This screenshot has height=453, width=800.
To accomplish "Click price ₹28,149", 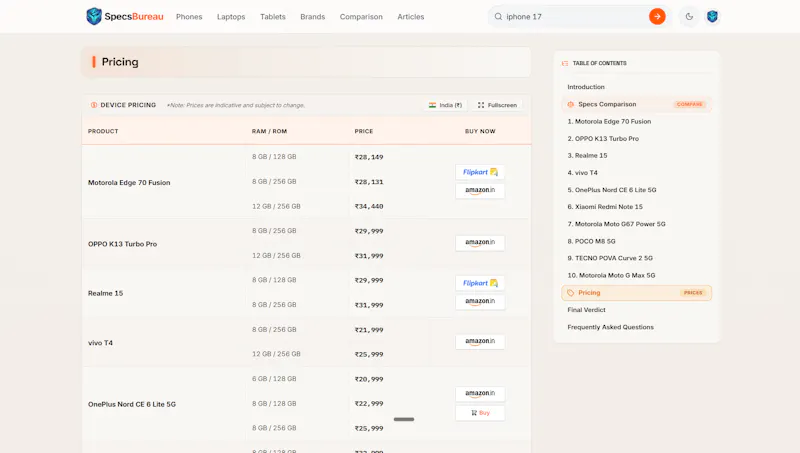I will 369,157.
